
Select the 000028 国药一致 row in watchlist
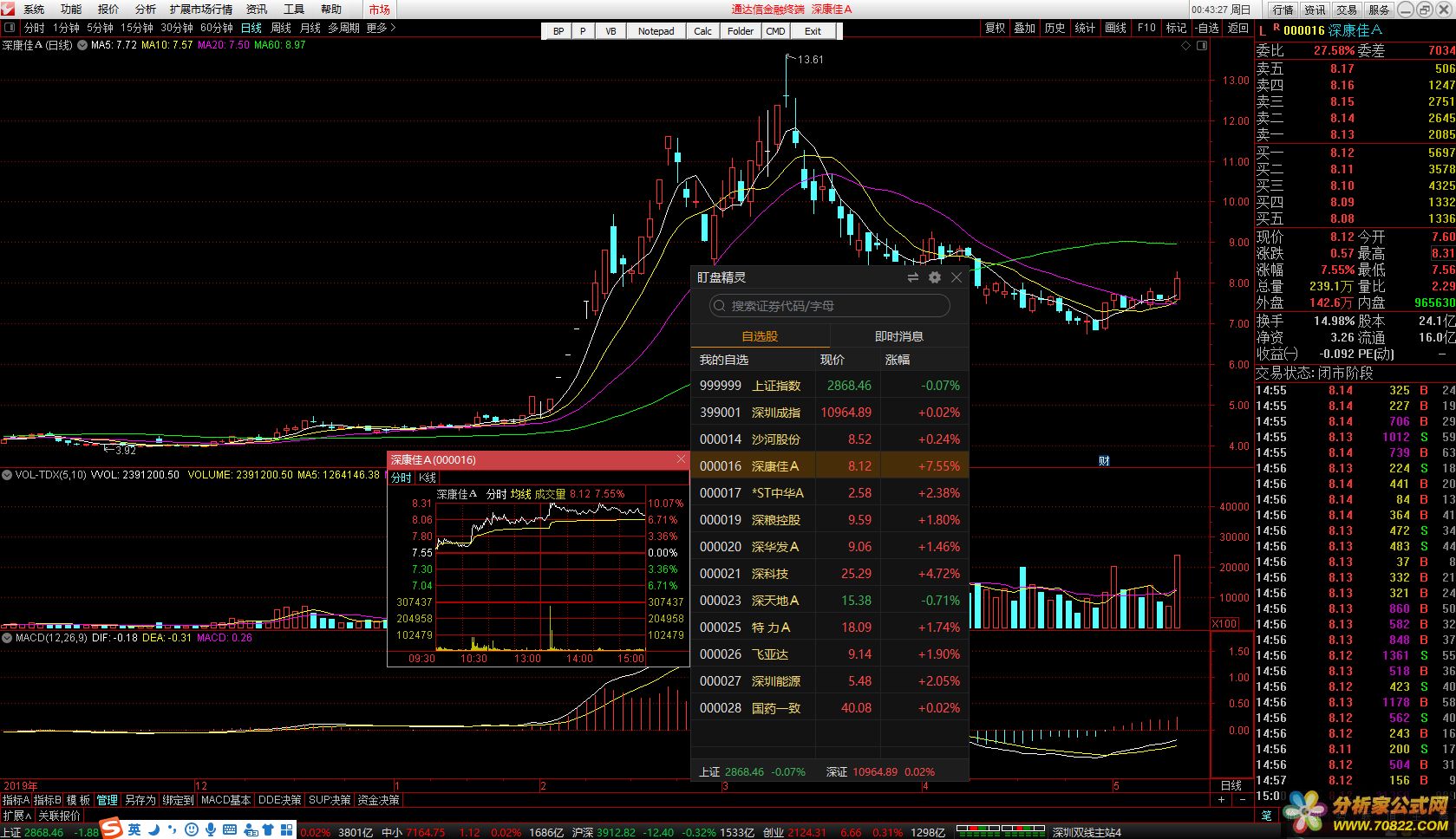click(x=830, y=708)
